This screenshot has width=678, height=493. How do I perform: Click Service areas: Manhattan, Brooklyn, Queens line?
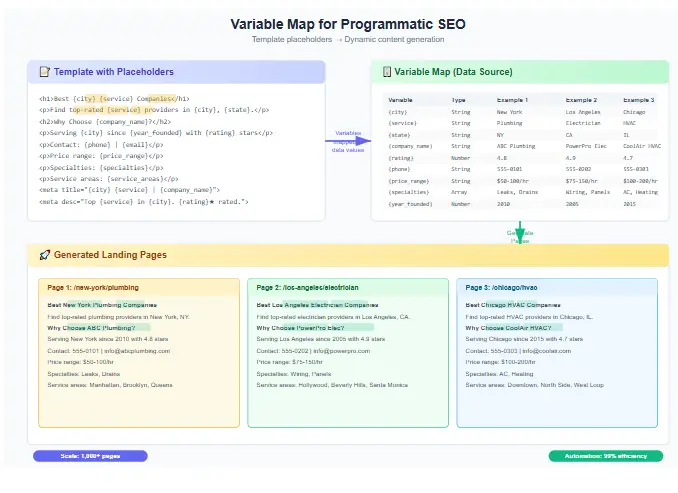click(x=110, y=385)
